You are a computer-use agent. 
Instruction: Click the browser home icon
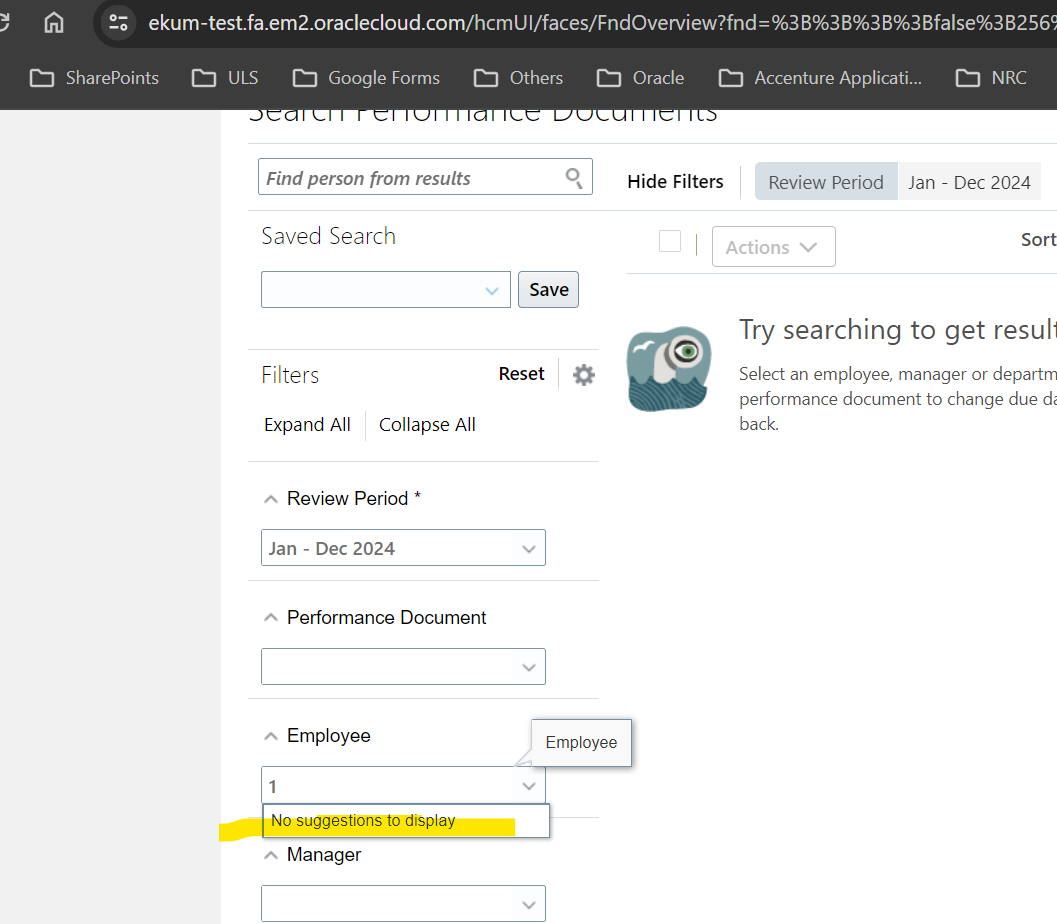coord(53,22)
